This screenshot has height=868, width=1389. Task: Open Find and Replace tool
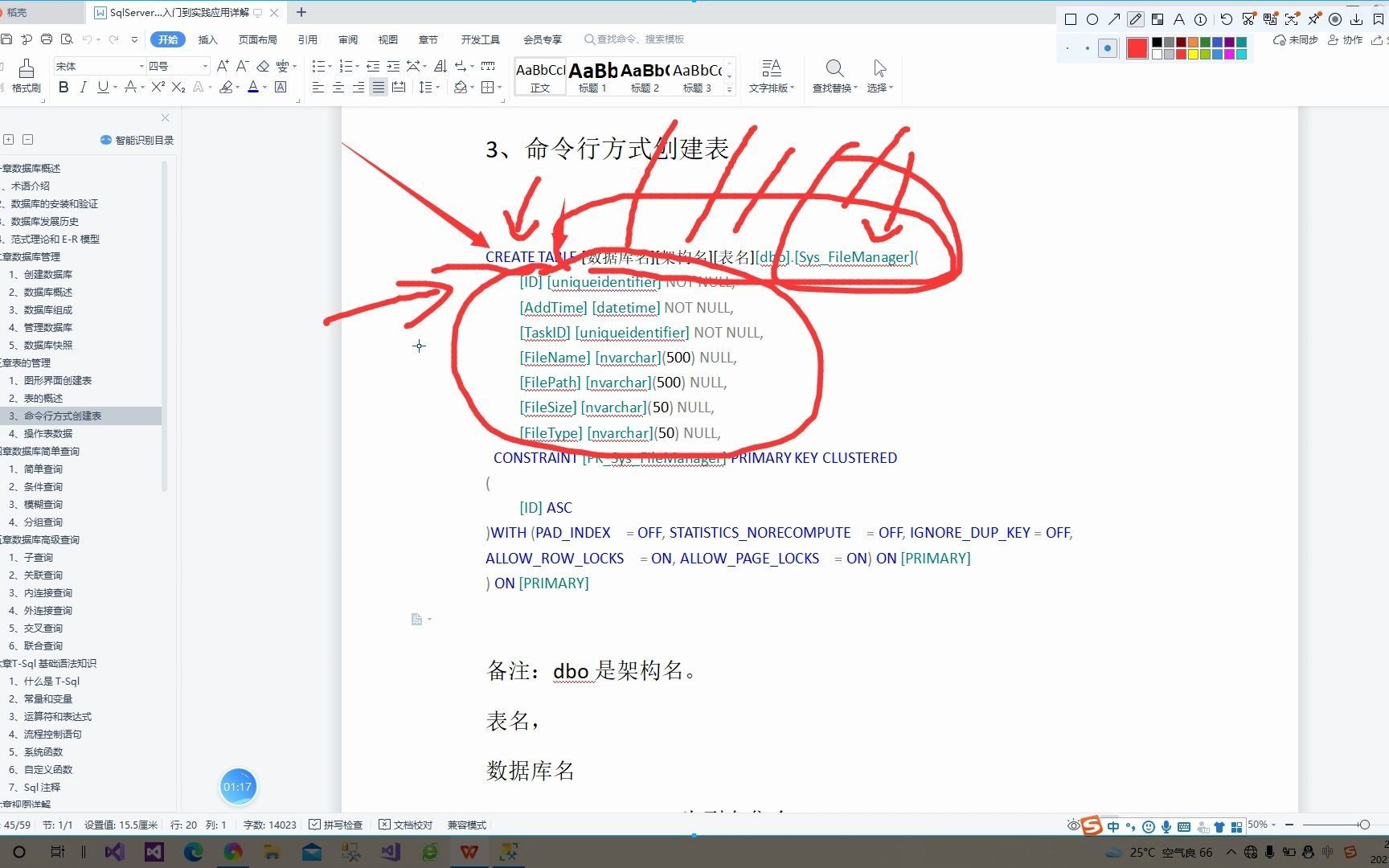[x=834, y=76]
